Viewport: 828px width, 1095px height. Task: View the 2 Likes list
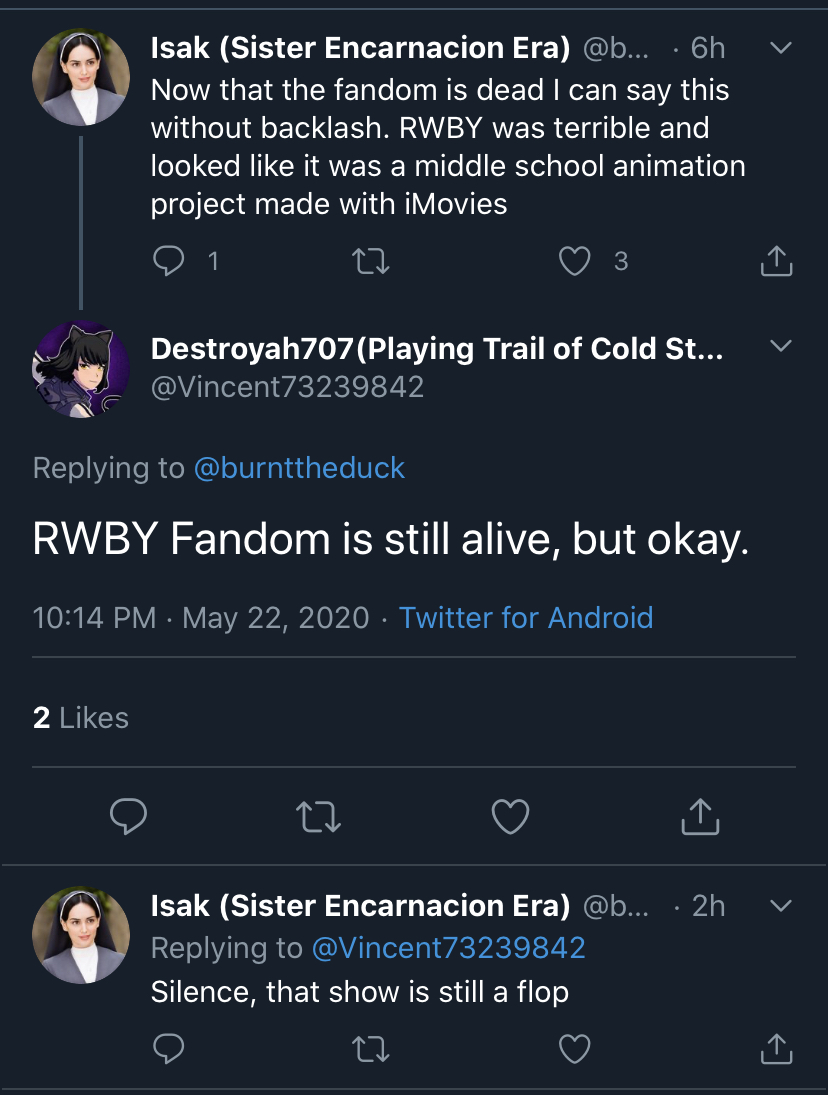[x=81, y=718]
